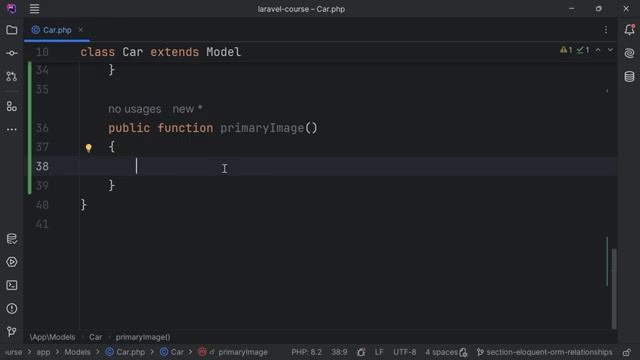The width and height of the screenshot is (640, 360).
Task: Go to previous highlighted error arrow
Action: tap(598, 50)
